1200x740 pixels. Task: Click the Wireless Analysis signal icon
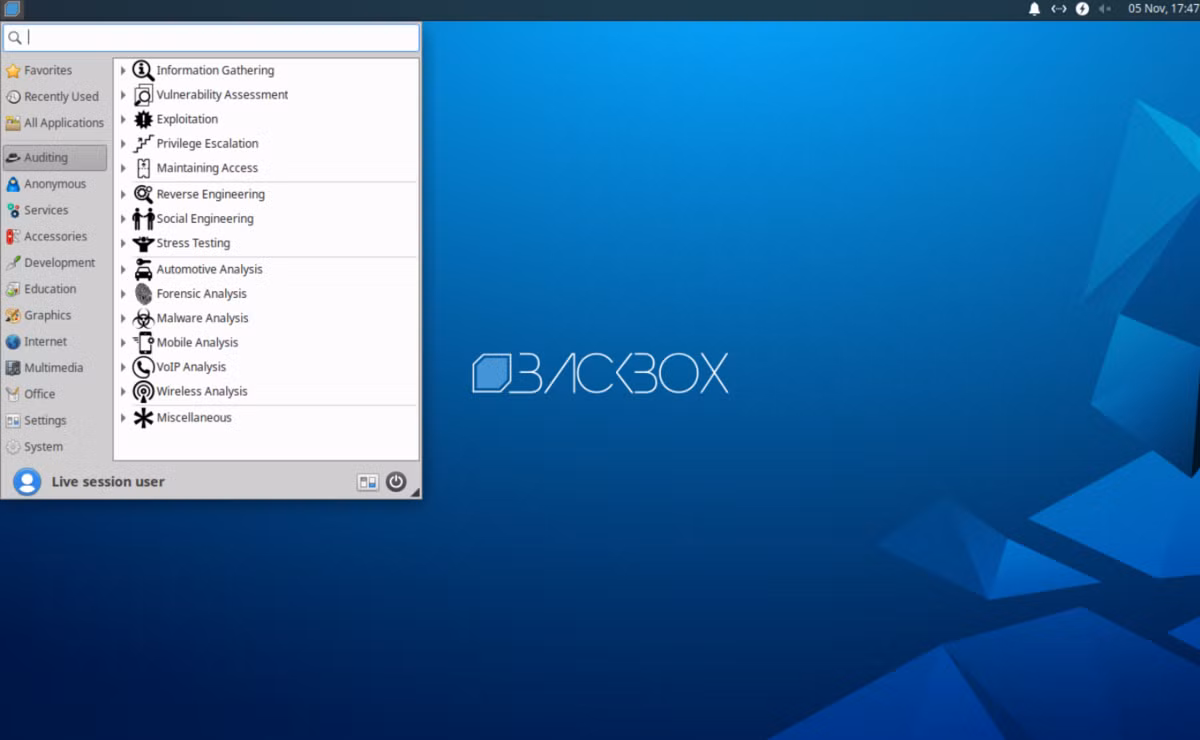pos(143,392)
